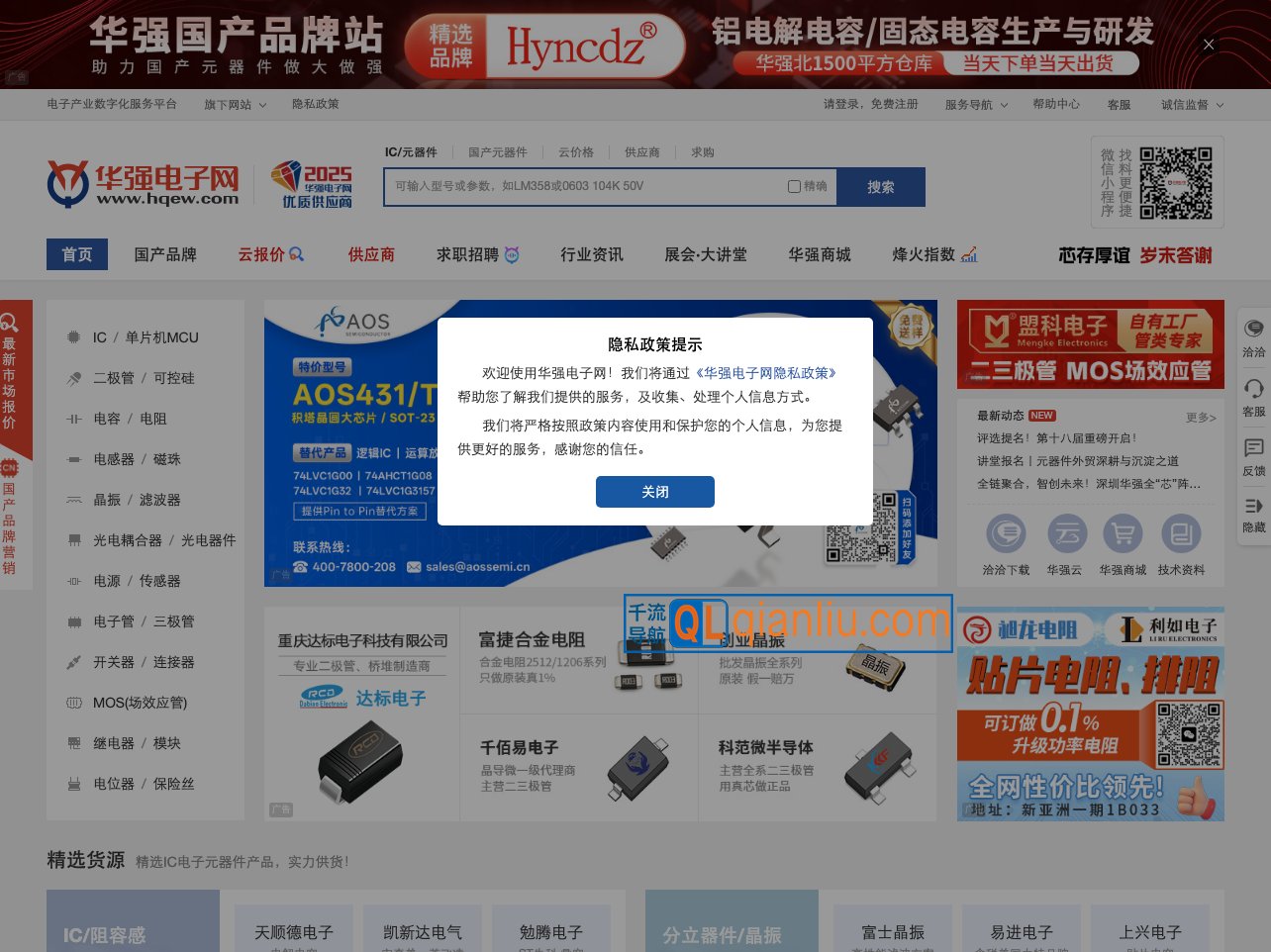The width and height of the screenshot is (1271, 952).
Task: Select the 洽洽下载 download icon
Action: (x=1007, y=533)
